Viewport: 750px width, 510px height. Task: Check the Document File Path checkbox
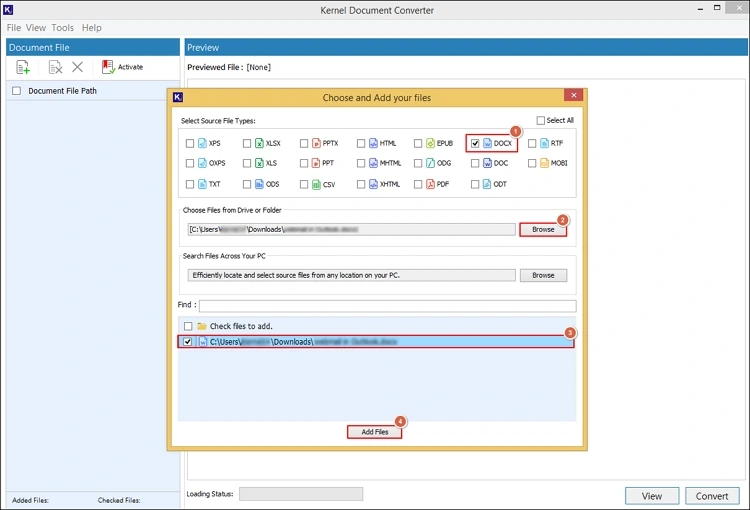16,91
